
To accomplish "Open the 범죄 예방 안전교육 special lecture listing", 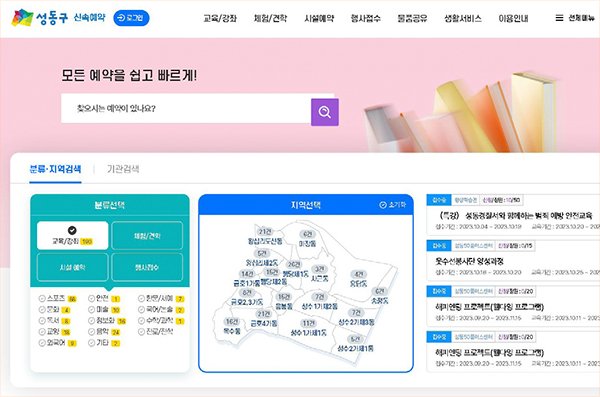I will pyautogui.click(x=515, y=216).
